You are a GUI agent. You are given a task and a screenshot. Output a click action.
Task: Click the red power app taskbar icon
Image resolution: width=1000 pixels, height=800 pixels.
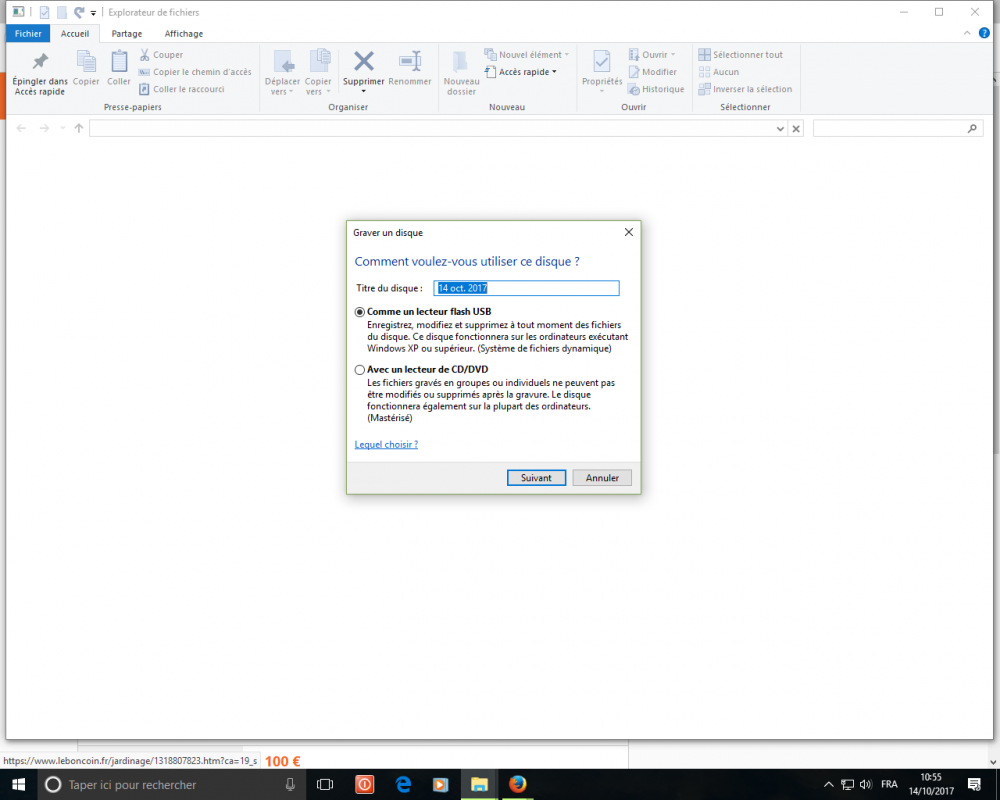pyautogui.click(x=364, y=785)
